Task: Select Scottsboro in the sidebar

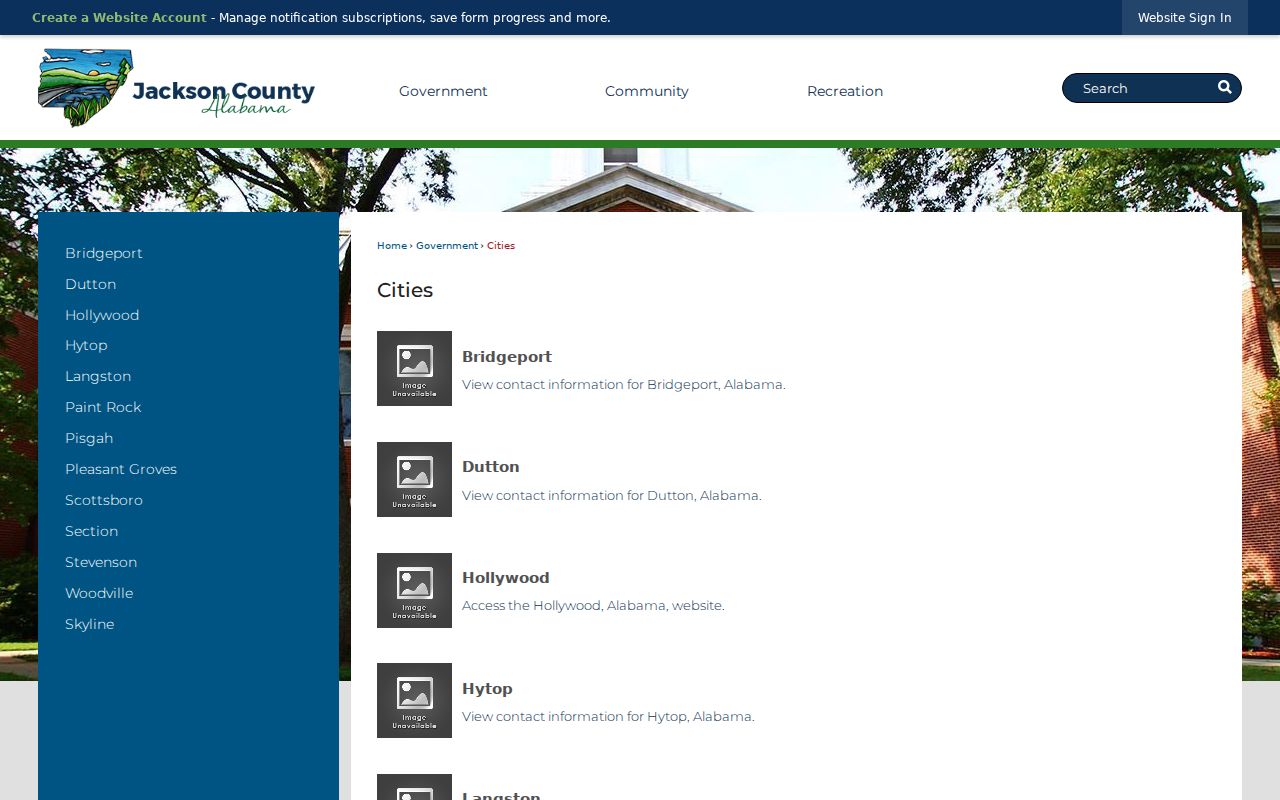Action: [104, 500]
